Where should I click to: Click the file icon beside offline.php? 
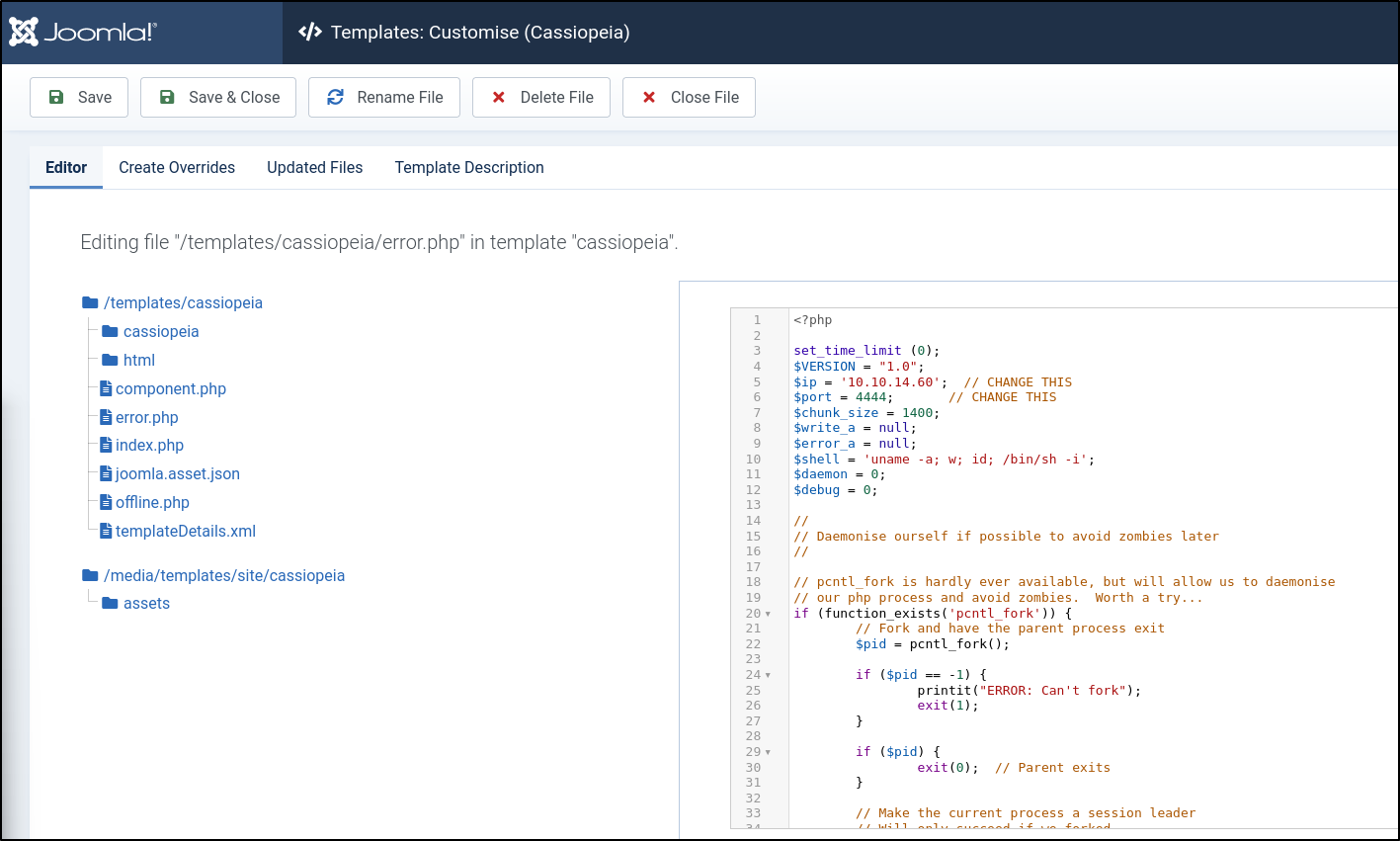[107, 502]
